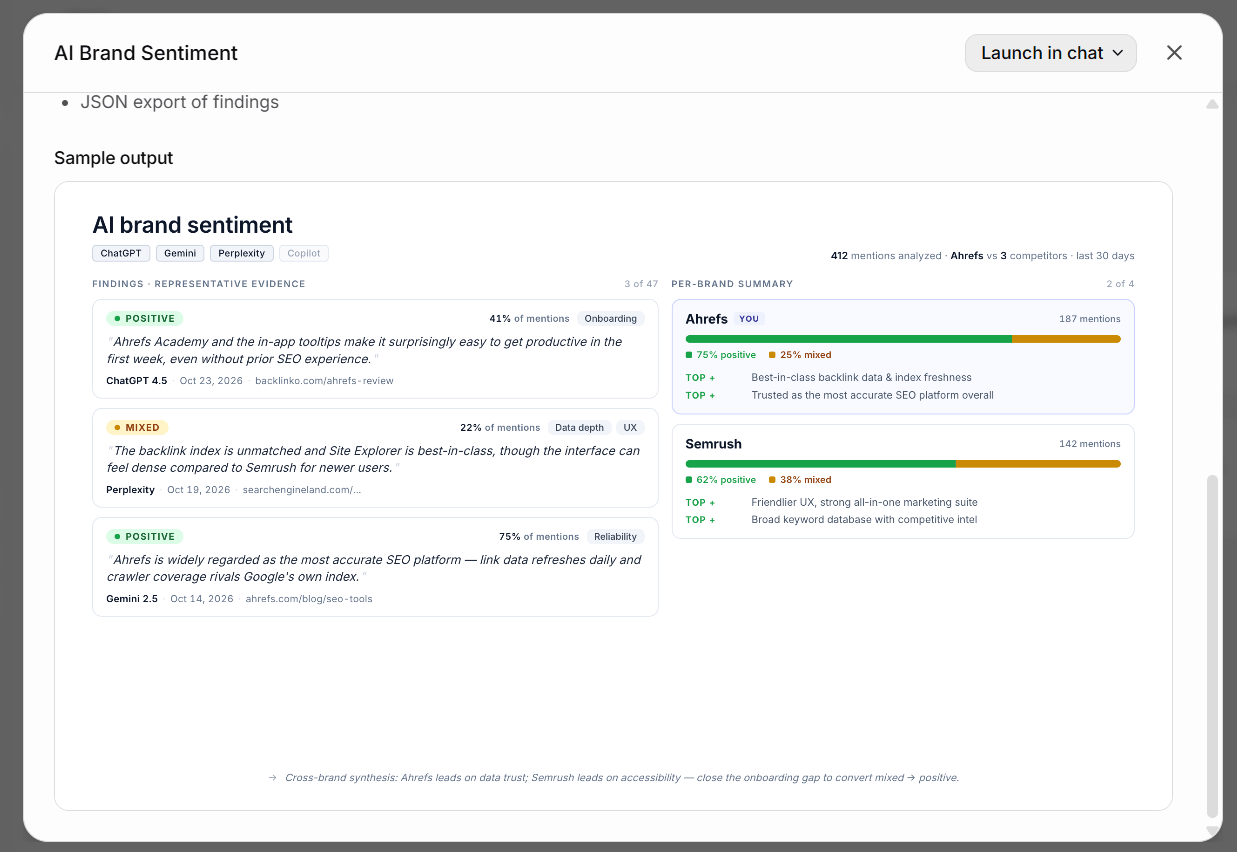Open ahrefs.com/blog/seo-tools source link

pyautogui.click(x=309, y=599)
